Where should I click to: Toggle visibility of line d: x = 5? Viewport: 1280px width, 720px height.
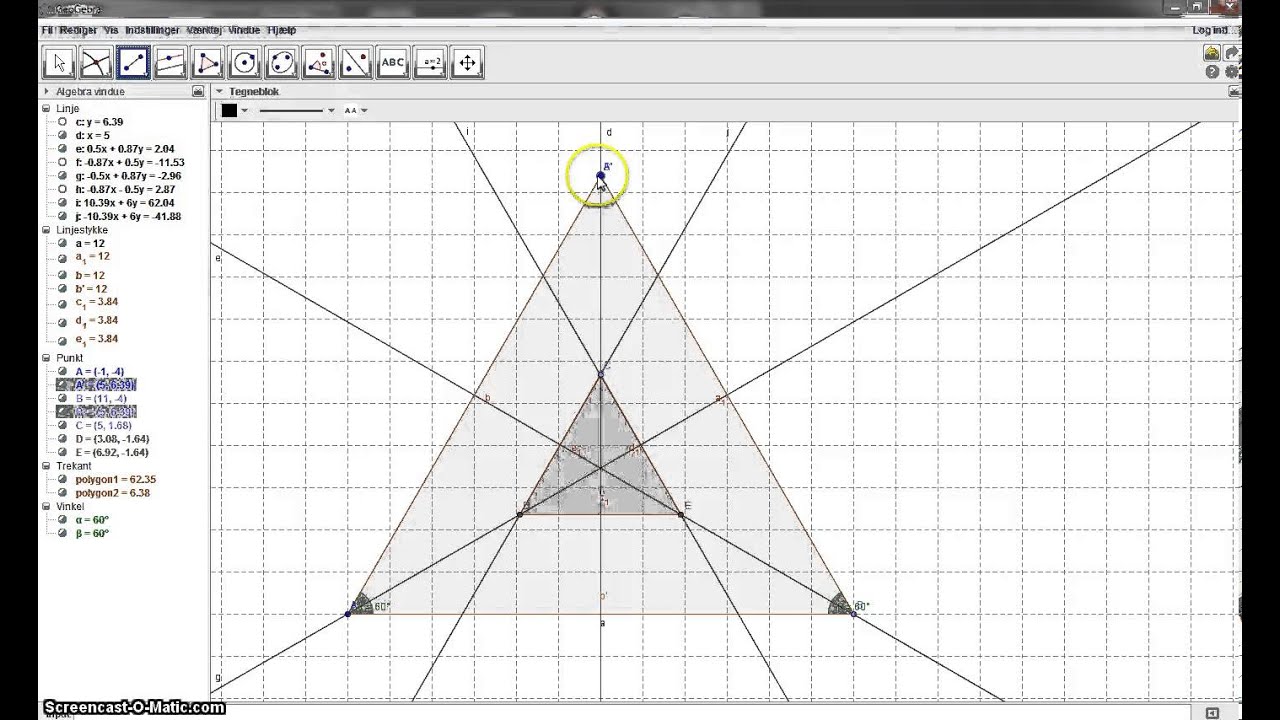(x=62, y=135)
